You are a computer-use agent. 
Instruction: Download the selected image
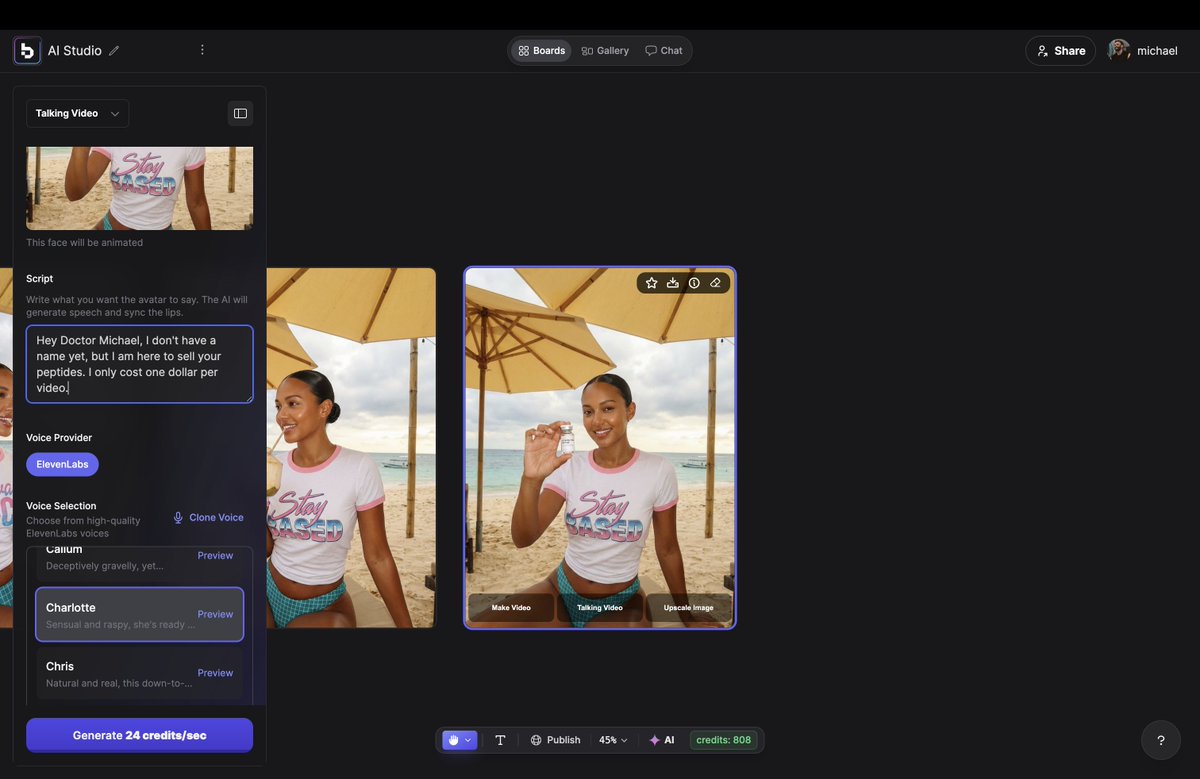click(x=673, y=283)
